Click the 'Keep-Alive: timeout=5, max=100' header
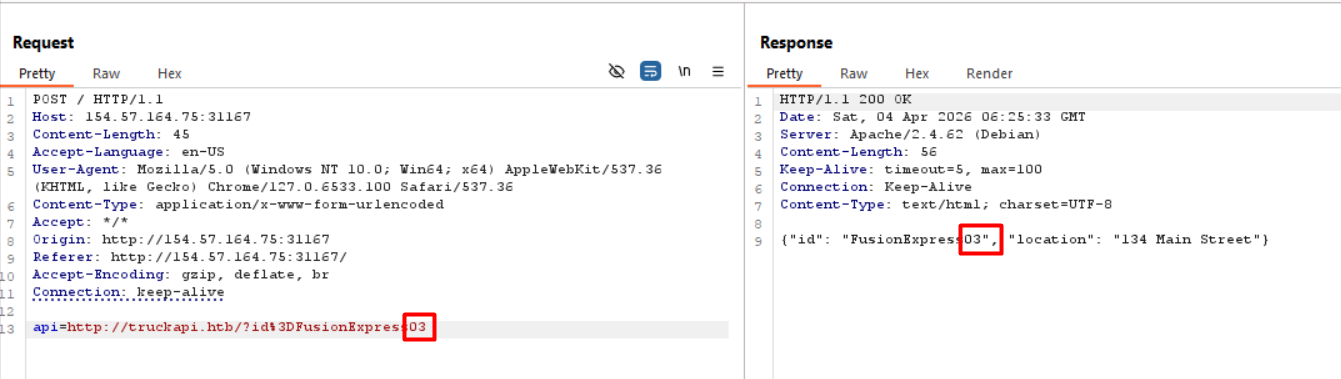Image resolution: width=1341 pixels, height=379 pixels. pyautogui.click(x=910, y=169)
